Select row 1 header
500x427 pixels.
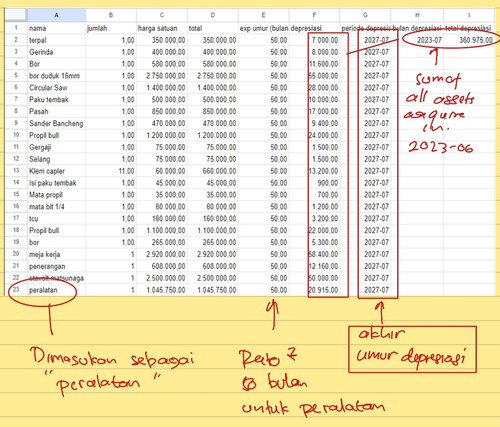click(16, 28)
